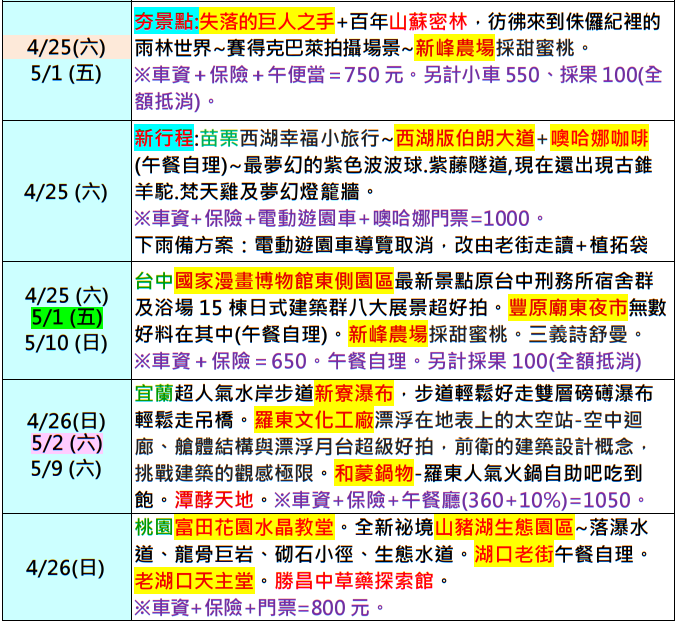Click the highlighted 豐原廟東夜市 text

tap(568, 308)
